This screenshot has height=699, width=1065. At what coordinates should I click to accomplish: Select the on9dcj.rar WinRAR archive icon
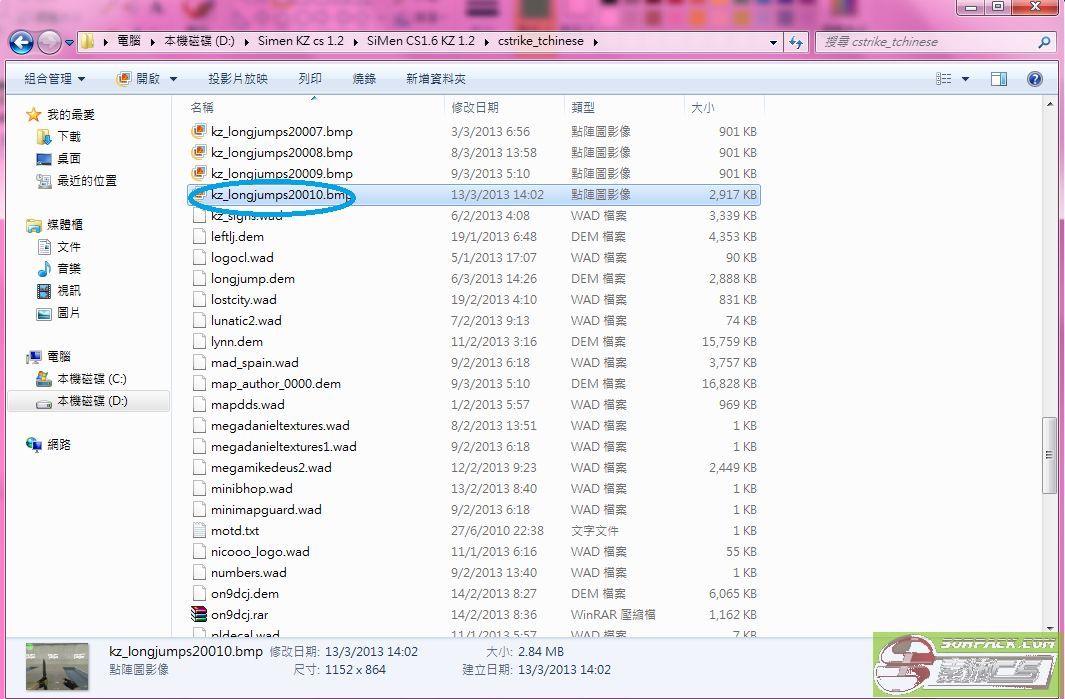(199, 615)
